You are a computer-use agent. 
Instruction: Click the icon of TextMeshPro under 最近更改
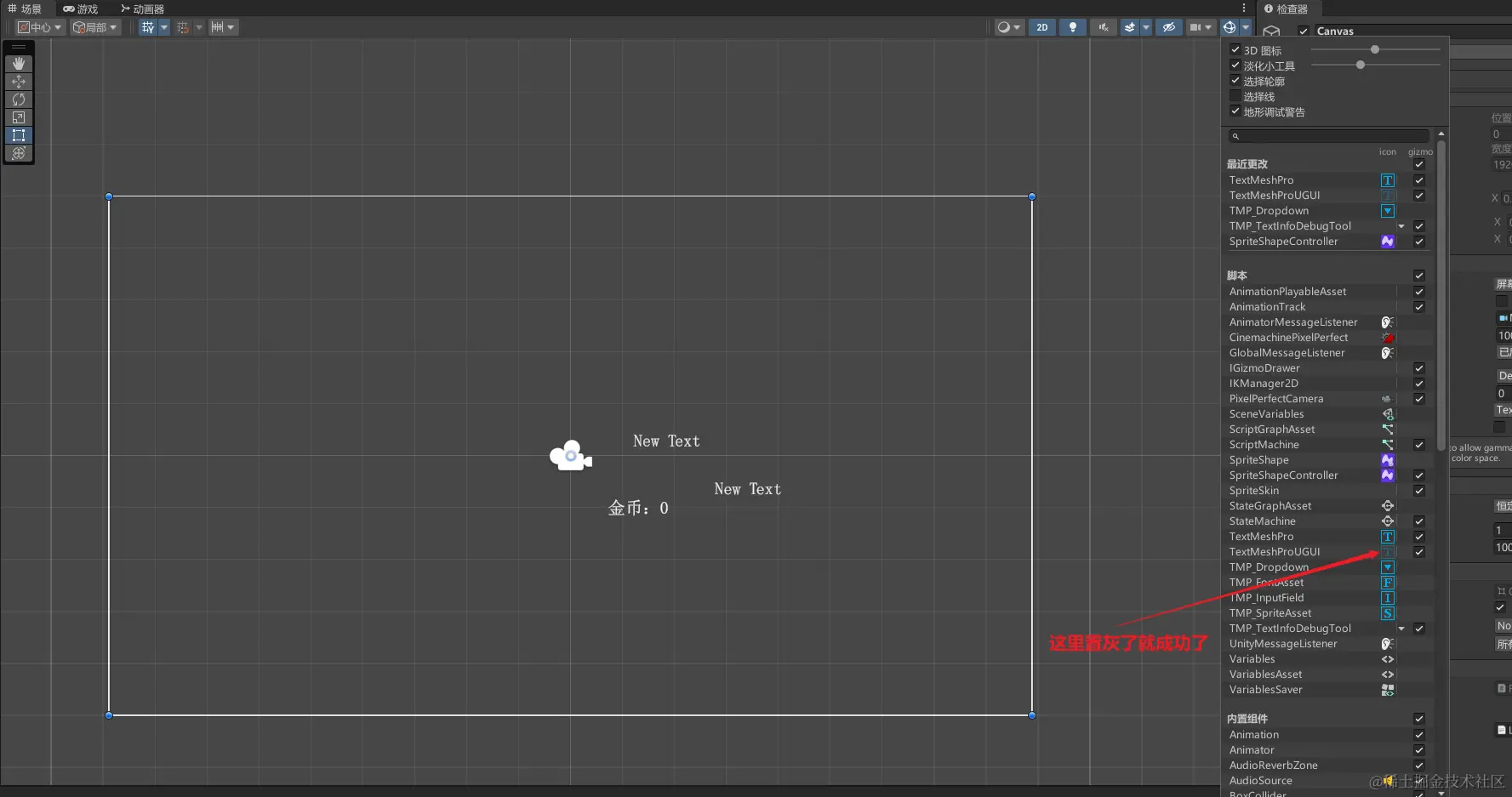pos(1388,180)
